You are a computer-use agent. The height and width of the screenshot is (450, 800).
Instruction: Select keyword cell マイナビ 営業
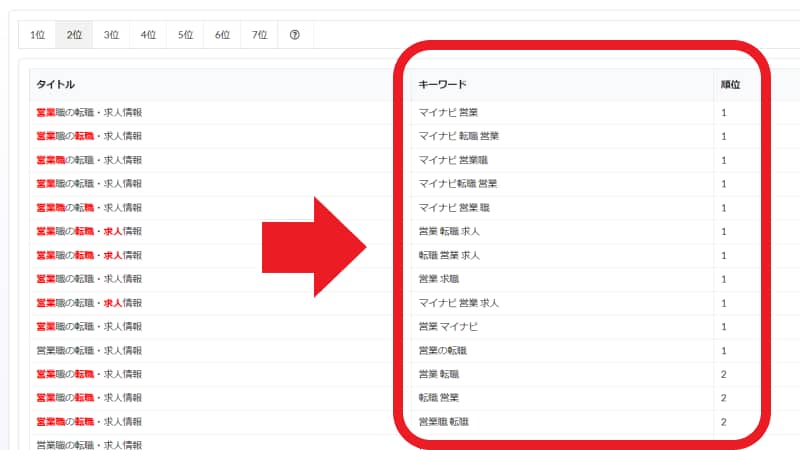coord(448,112)
